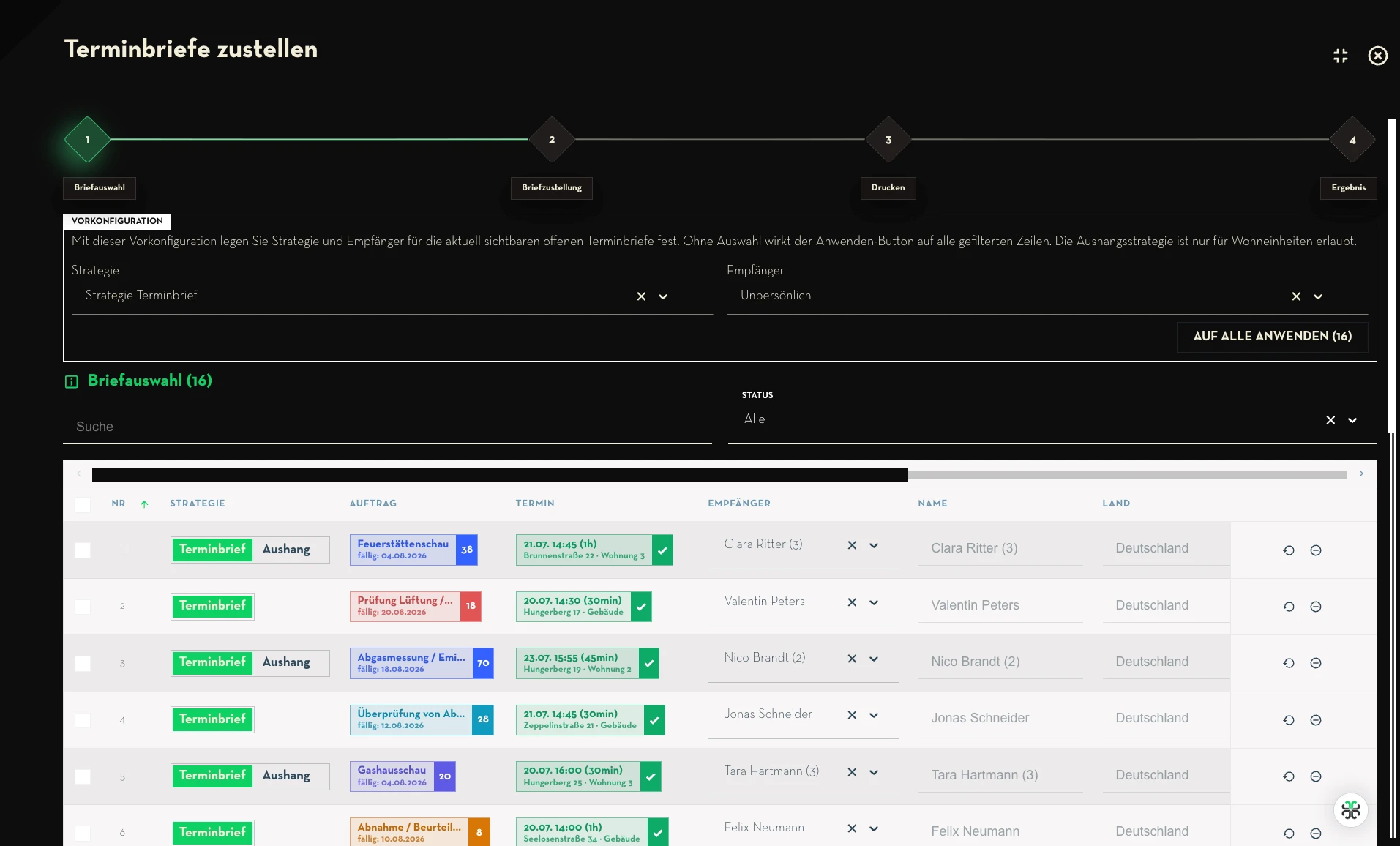The image size is (1400, 846).
Task: Open Empfänger dropdown for Valentin Peters
Action: pos(874,602)
